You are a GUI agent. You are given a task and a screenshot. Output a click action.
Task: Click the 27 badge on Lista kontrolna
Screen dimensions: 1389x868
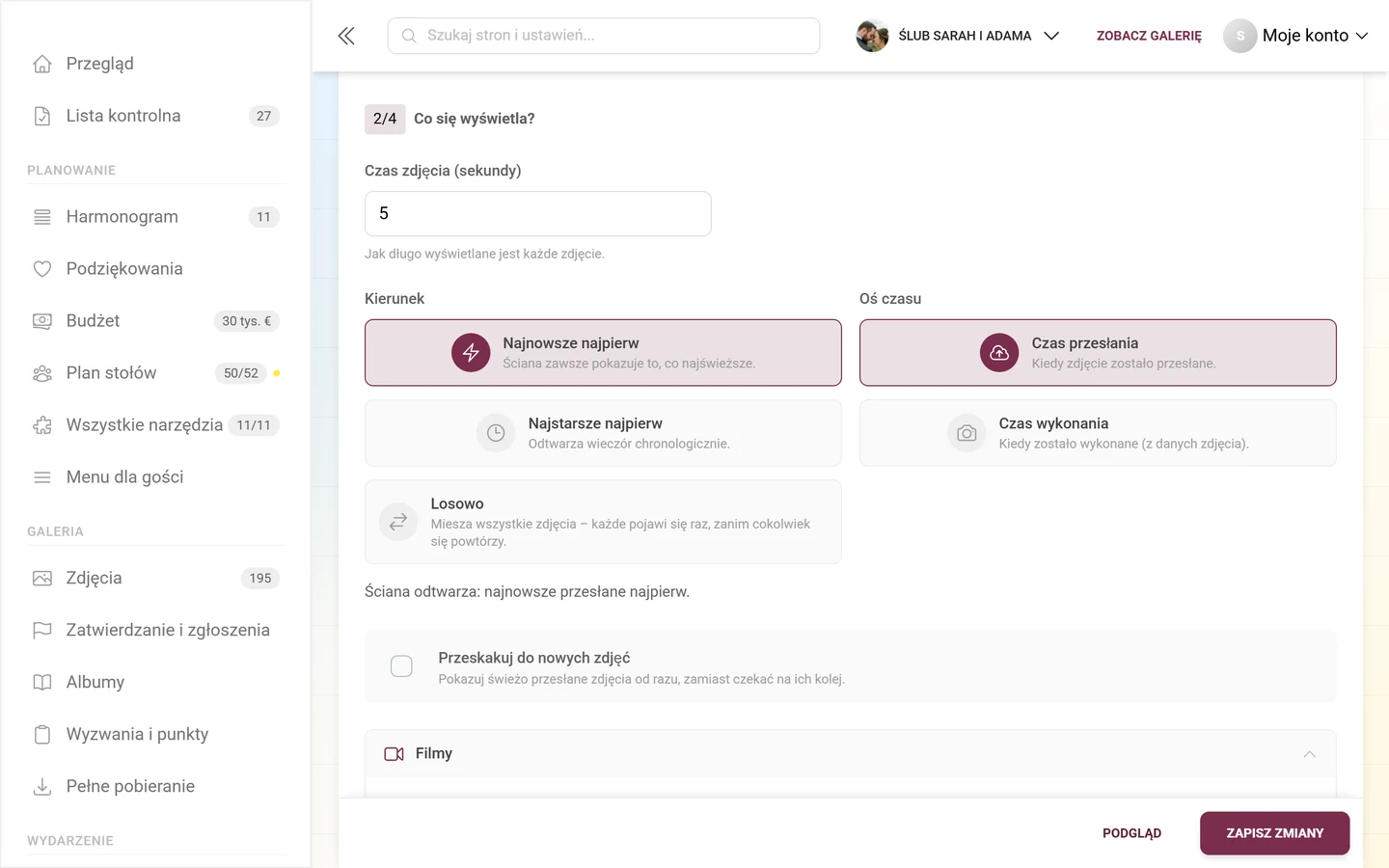point(264,116)
